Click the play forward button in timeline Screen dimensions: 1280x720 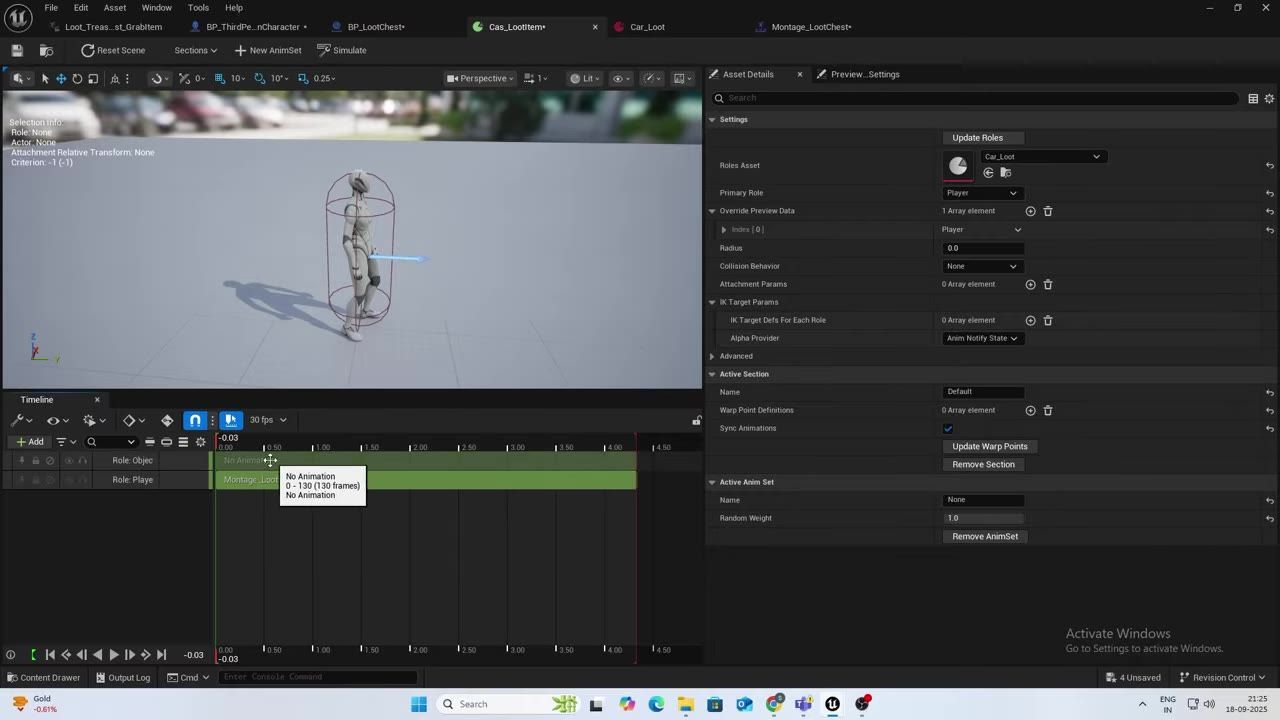tap(114, 655)
